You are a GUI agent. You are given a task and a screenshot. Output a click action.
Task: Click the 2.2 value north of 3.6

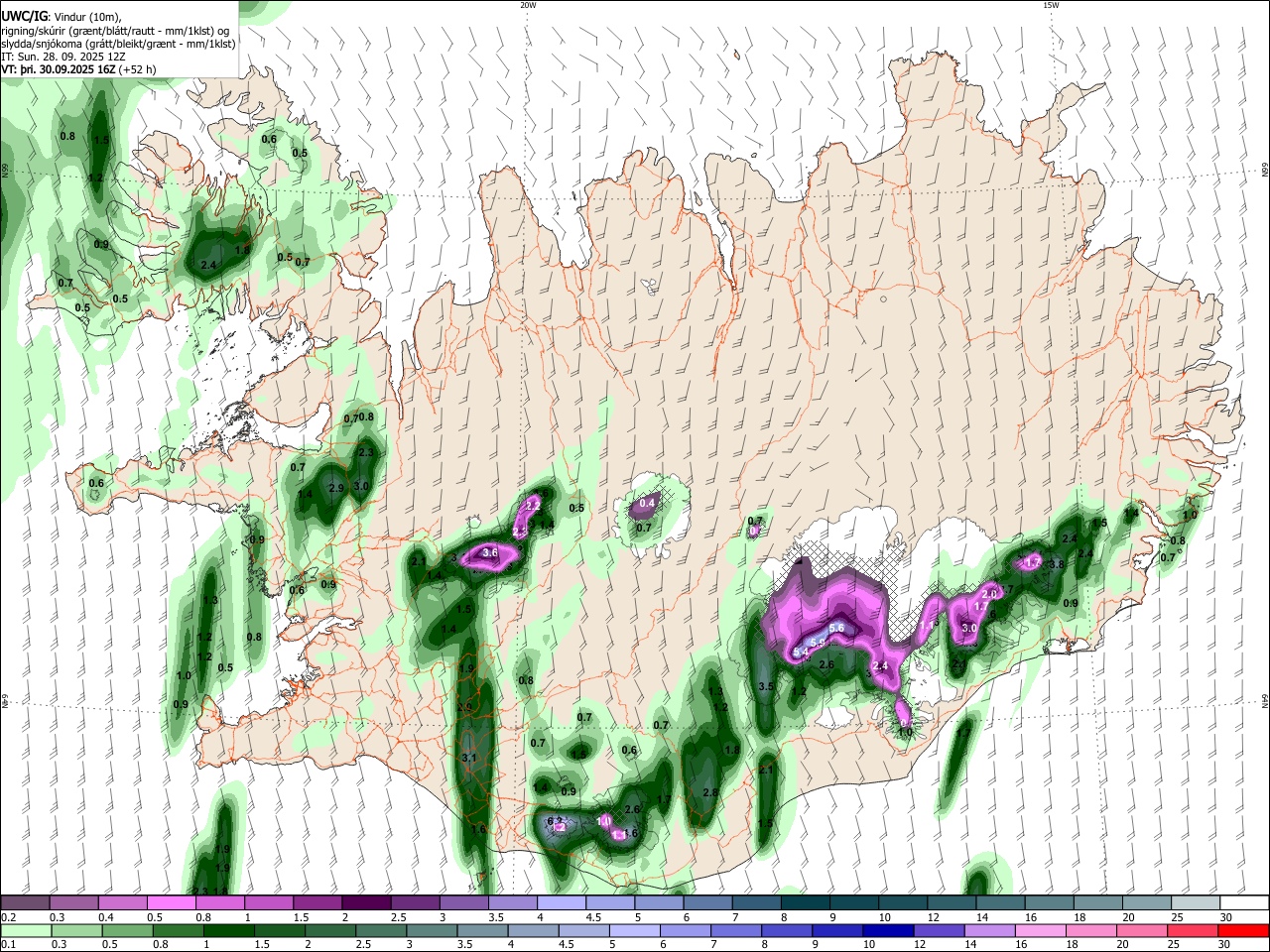pos(533,505)
